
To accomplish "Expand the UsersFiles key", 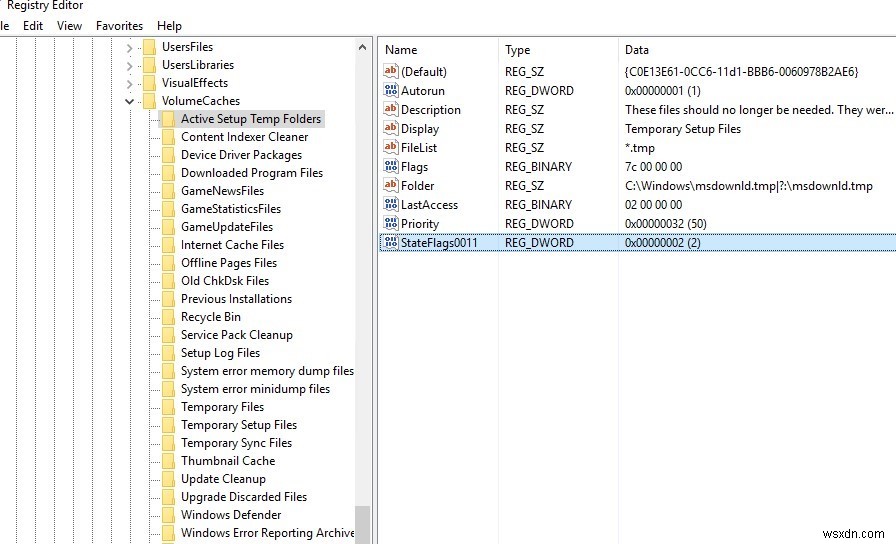I will 130,48.
